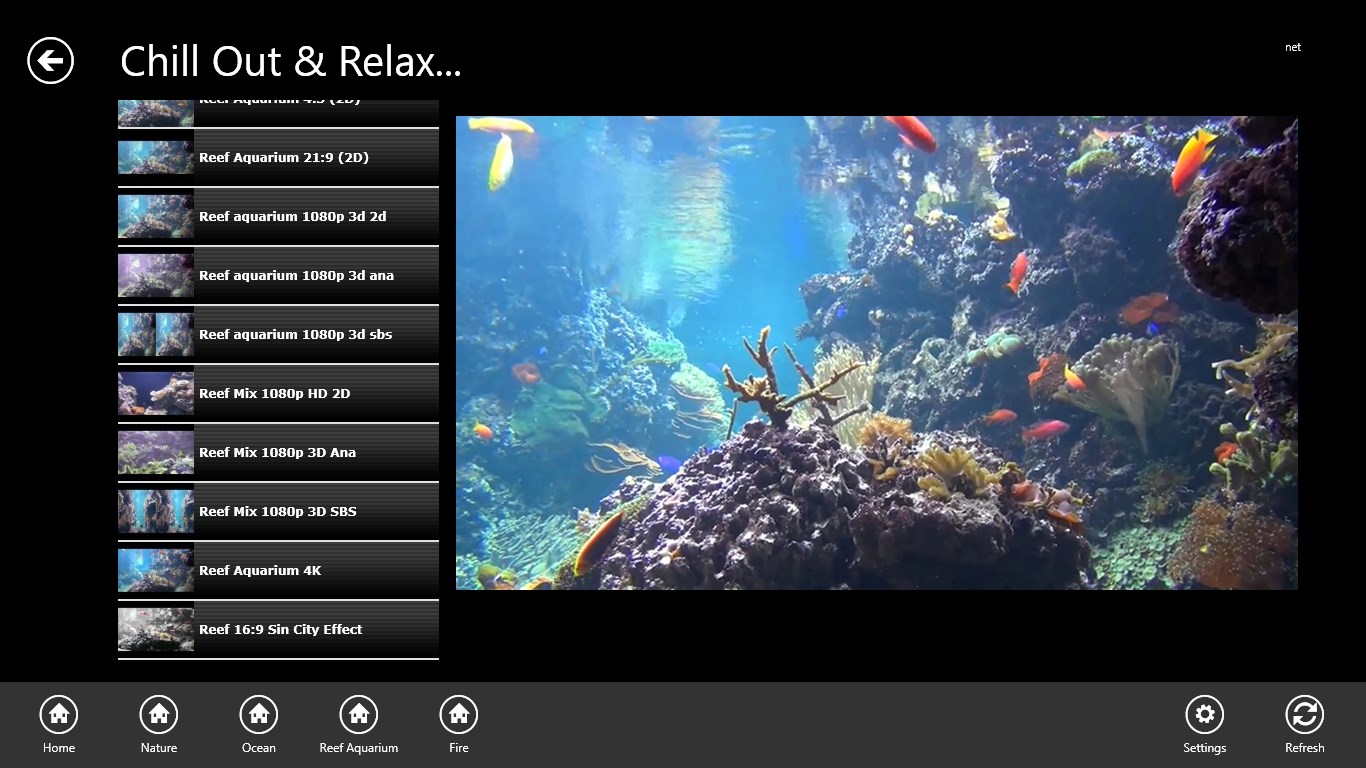Screen dimensions: 1366x768
Task: Click the back arrow button
Action: coord(50,61)
